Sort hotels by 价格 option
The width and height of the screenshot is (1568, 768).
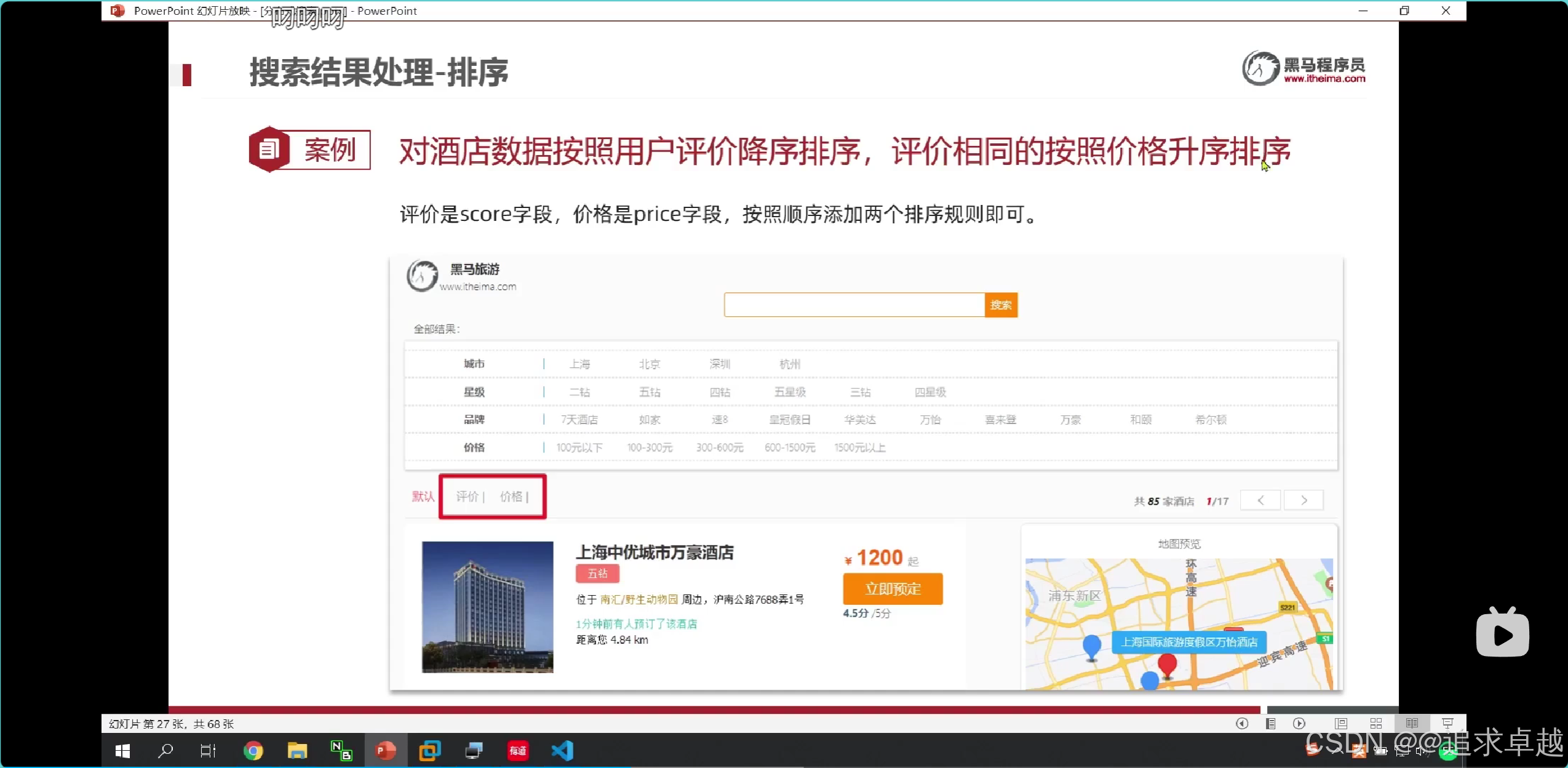pos(512,497)
